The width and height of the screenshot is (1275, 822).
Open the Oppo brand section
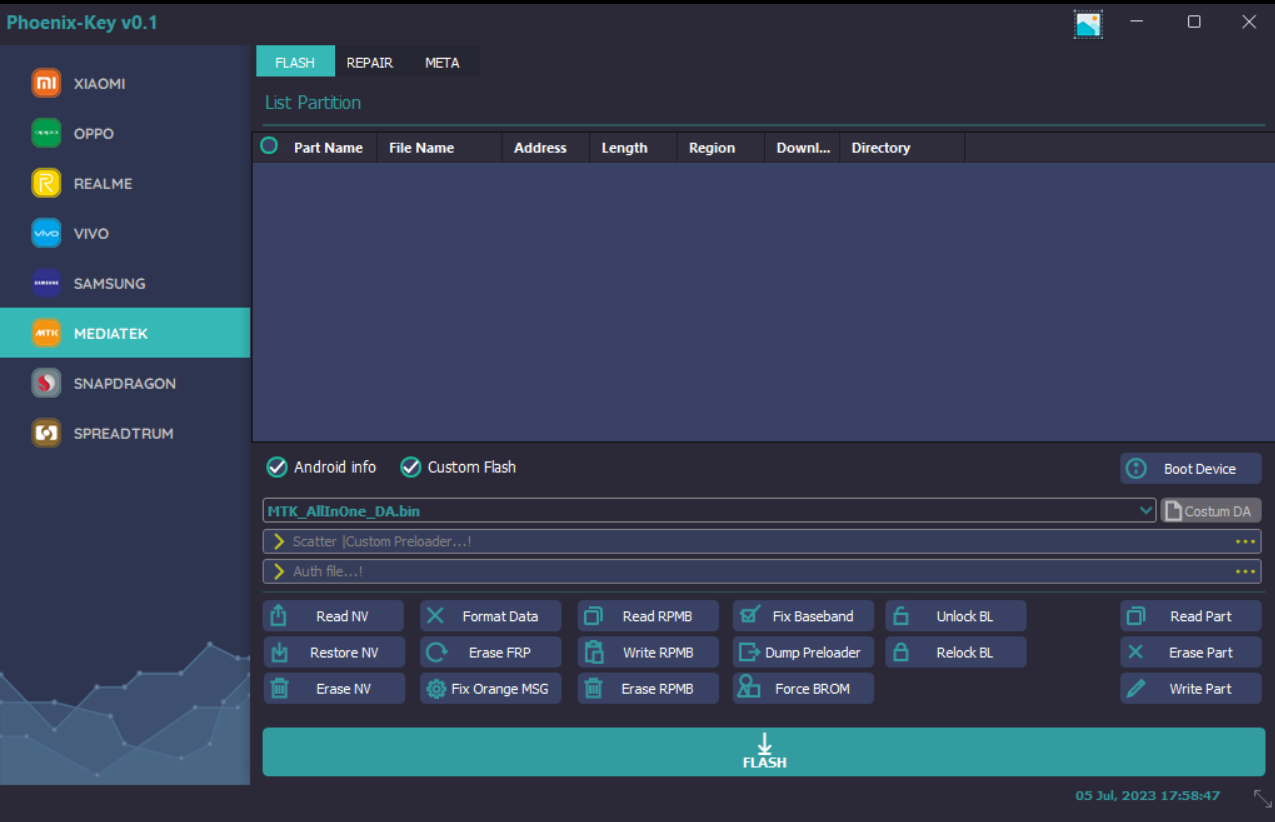tap(46, 134)
